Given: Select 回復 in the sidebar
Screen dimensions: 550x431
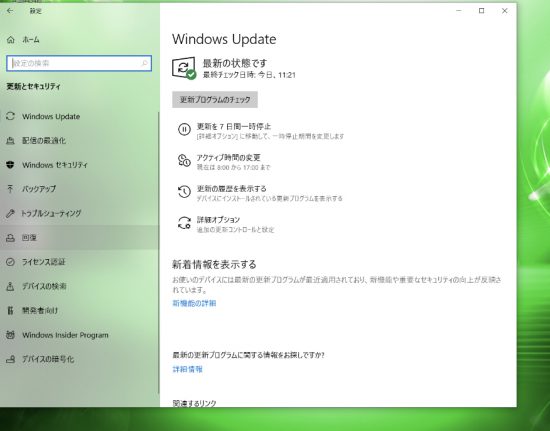Looking at the screenshot, I should (x=79, y=238).
